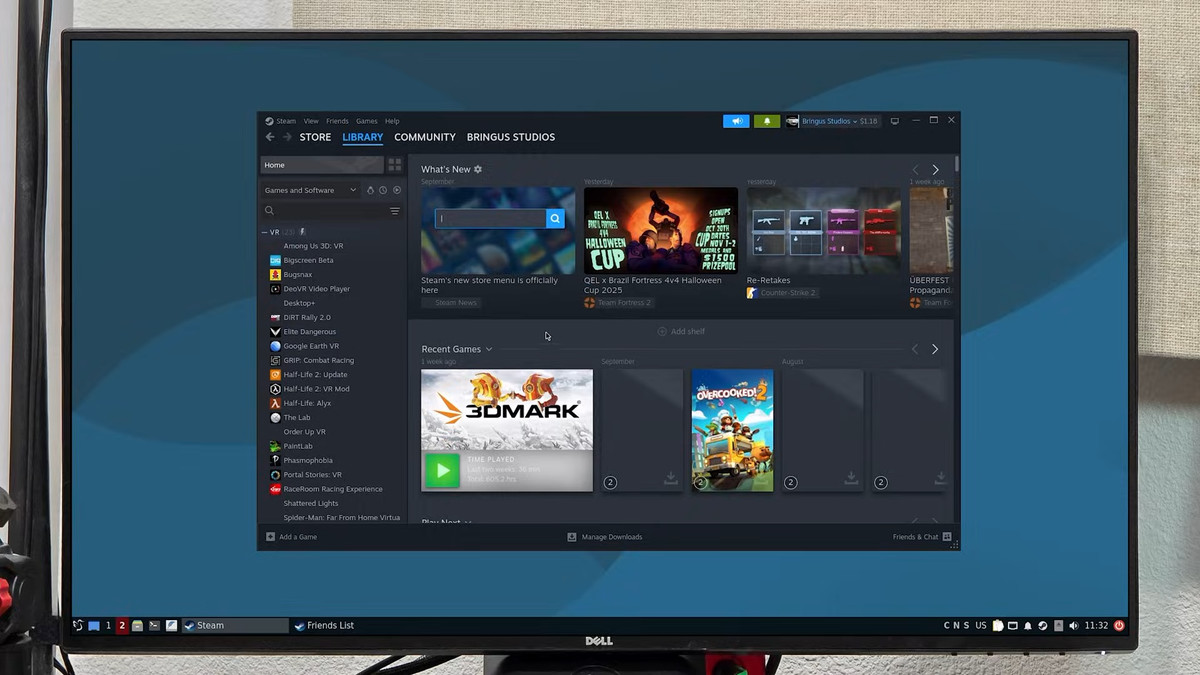
Task: Open the Games and Software dropdown
Action: click(310, 190)
